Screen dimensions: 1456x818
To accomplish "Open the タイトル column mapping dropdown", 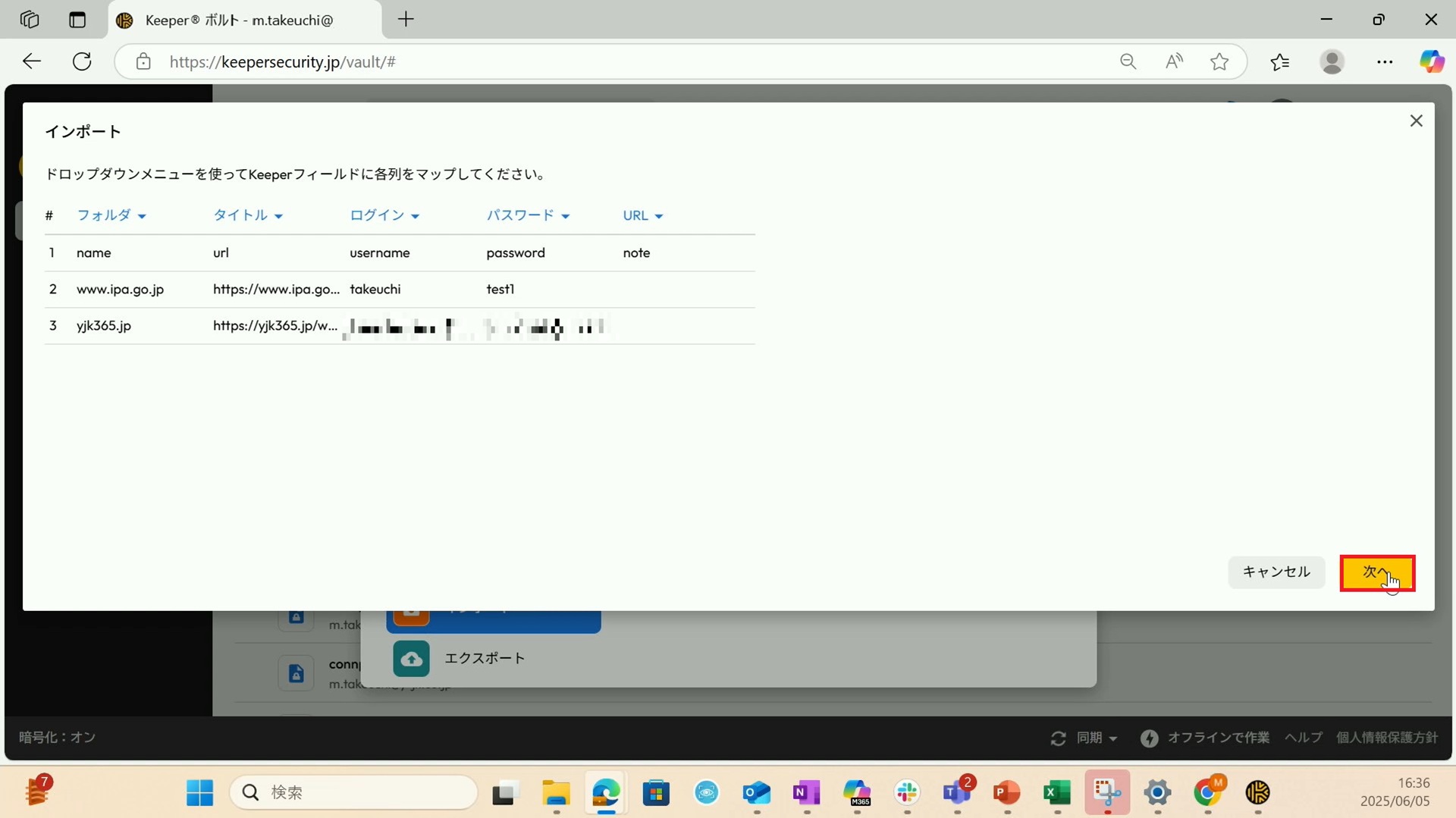I will click(247, 216).
